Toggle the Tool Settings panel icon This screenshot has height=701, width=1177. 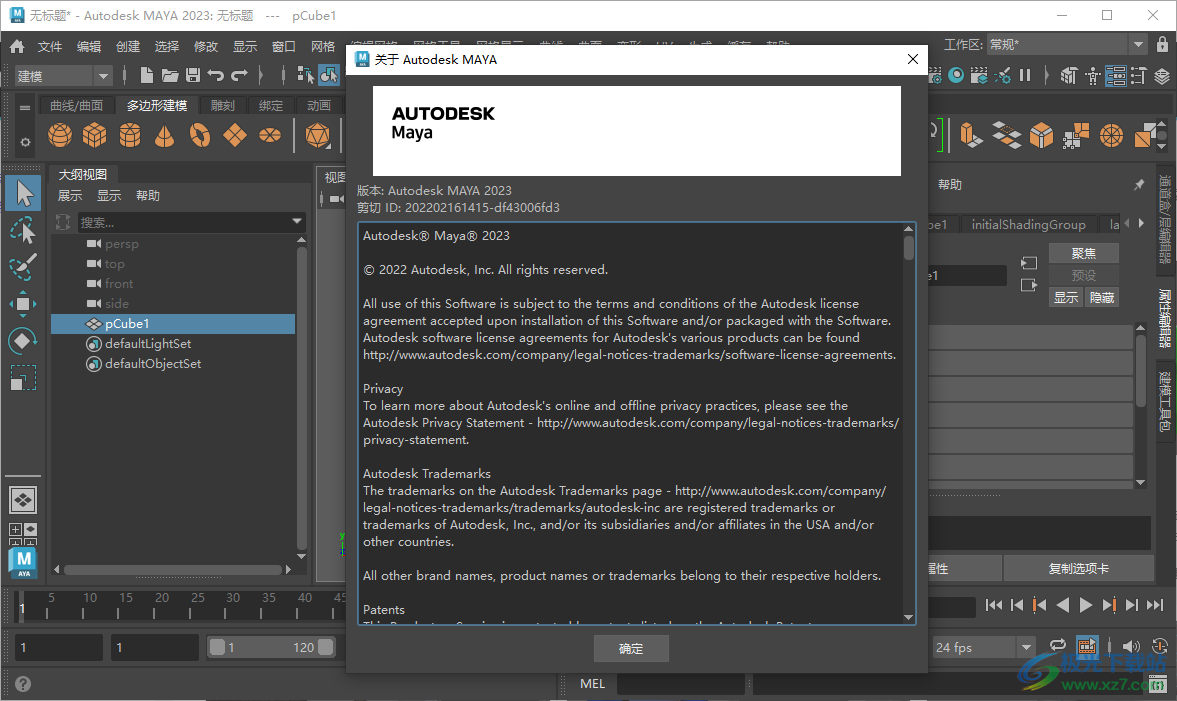click(x=1139, y=75)
